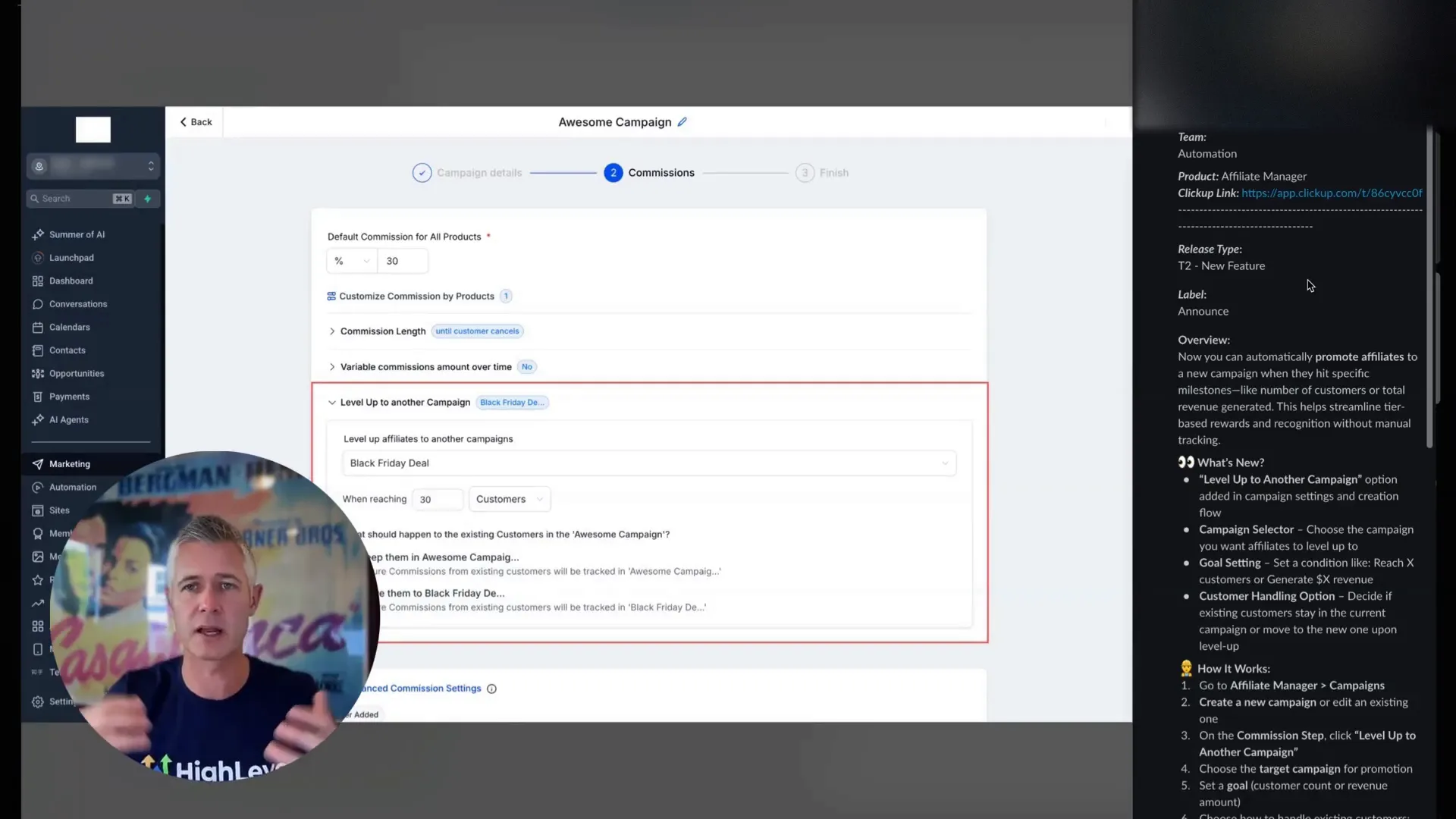This screenshot has width=1456, height=819.
Task: Click the default commission value field
Action: click(403, 261)
